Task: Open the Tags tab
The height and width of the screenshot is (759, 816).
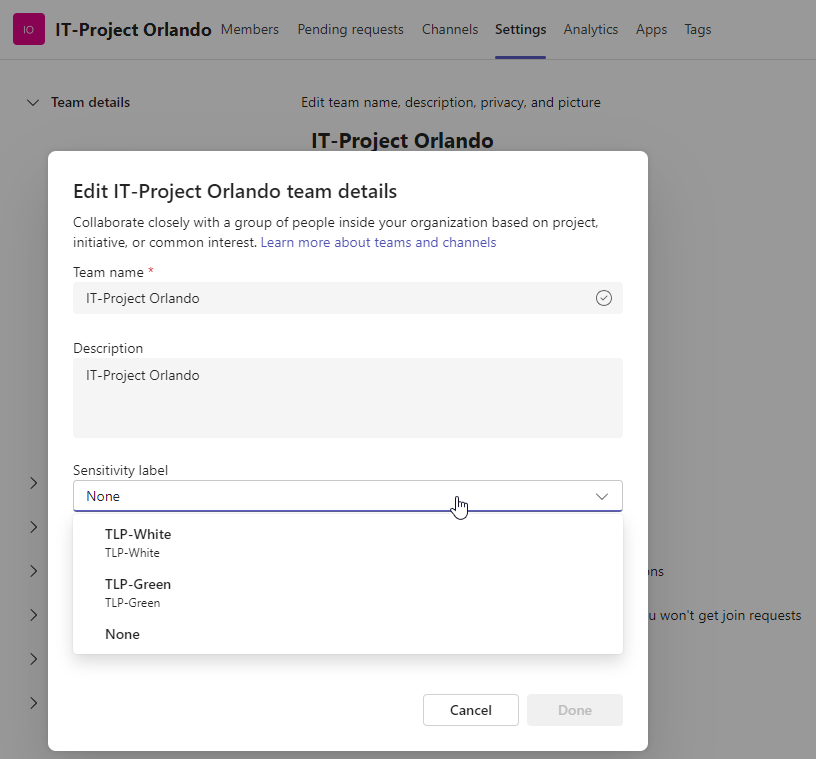Action: click(x=697, y=30)
